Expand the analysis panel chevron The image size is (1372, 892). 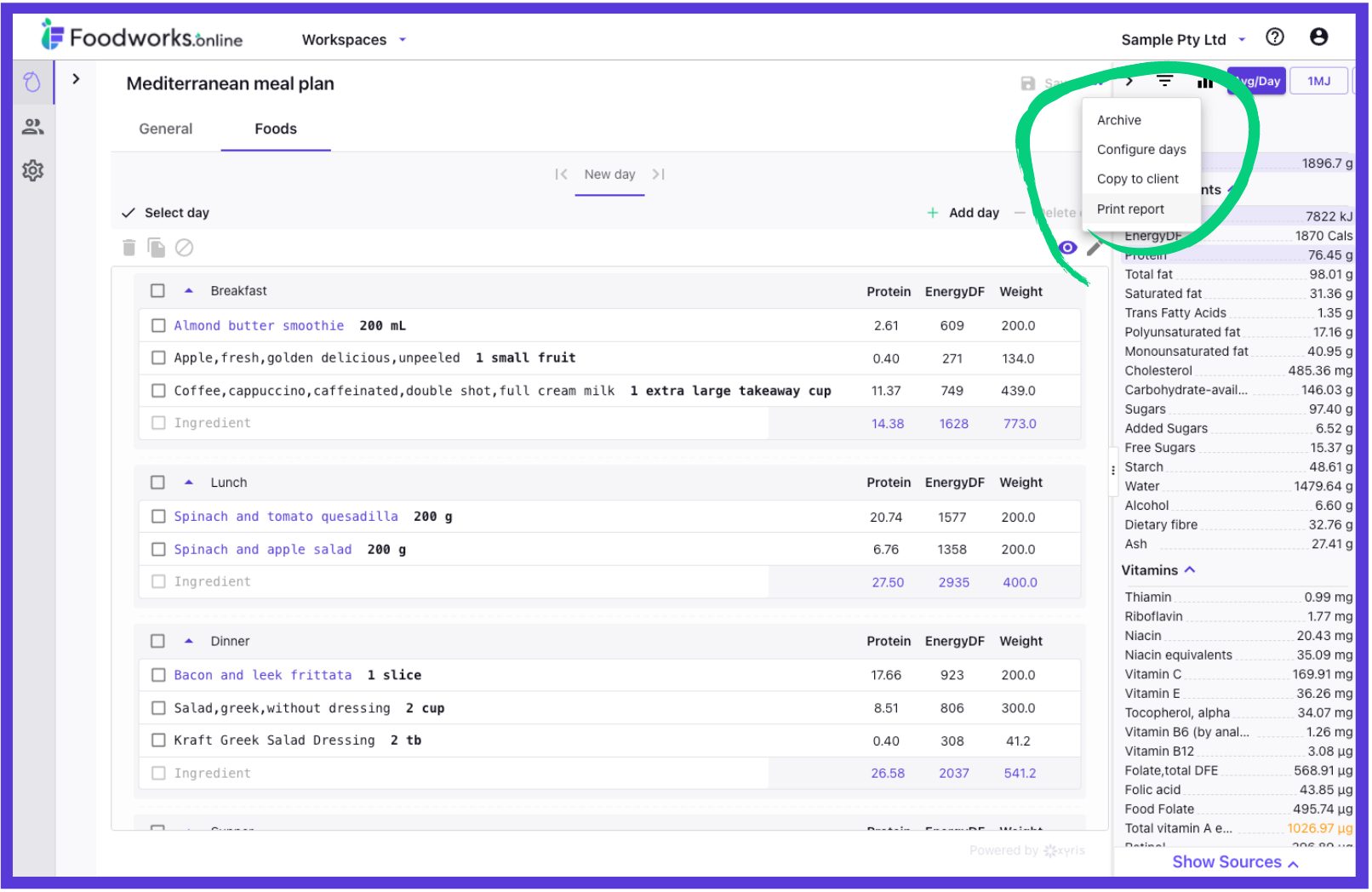1129,82
